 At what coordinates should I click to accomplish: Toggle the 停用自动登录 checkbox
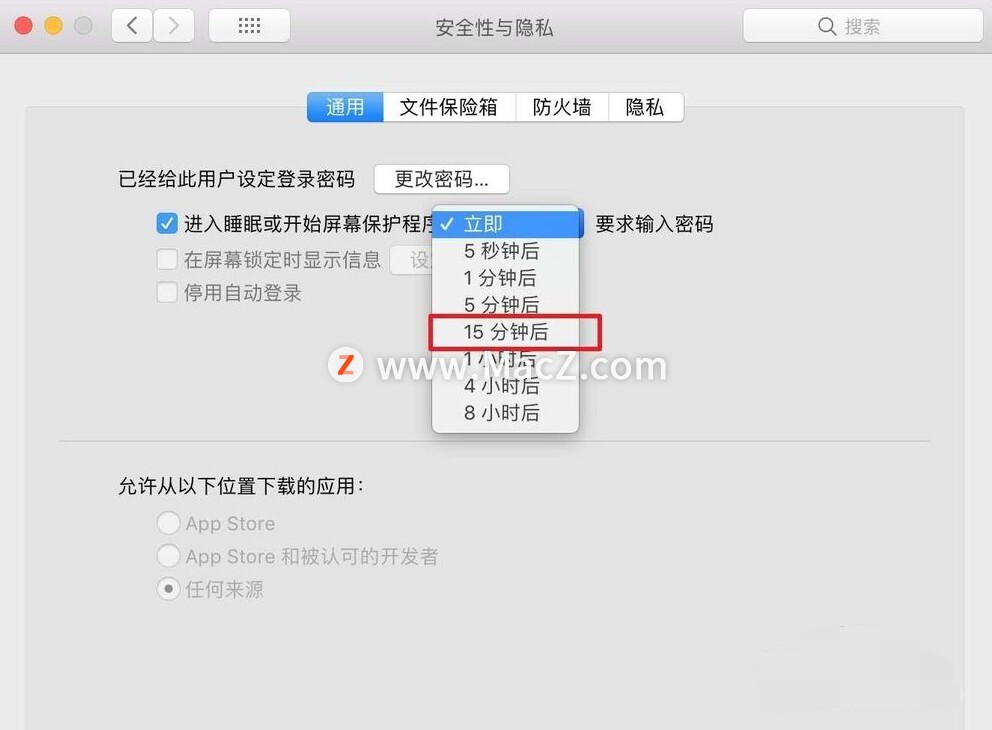pyautogui.click(x=167, y=292)
